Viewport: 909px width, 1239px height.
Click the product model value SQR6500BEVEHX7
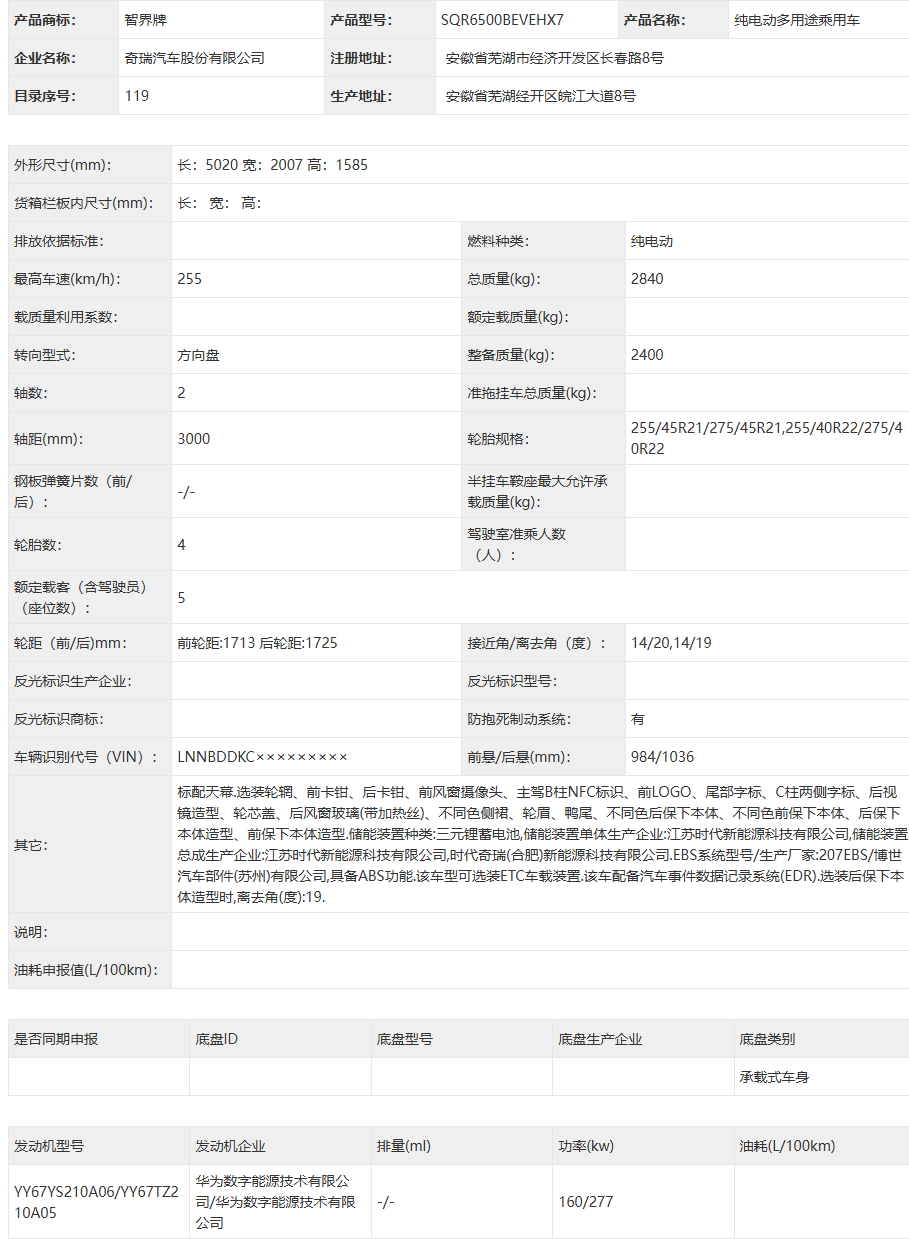point(502,20)
